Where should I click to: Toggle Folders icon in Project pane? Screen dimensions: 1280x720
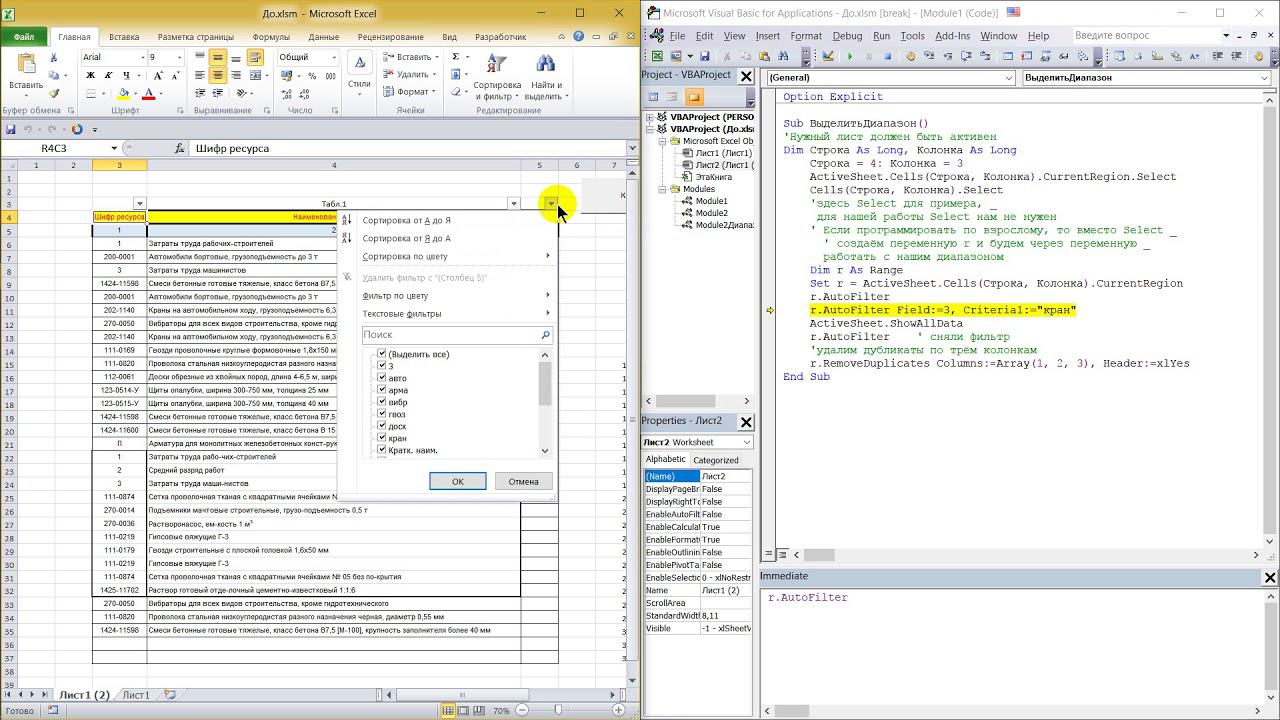pos(694,97)
